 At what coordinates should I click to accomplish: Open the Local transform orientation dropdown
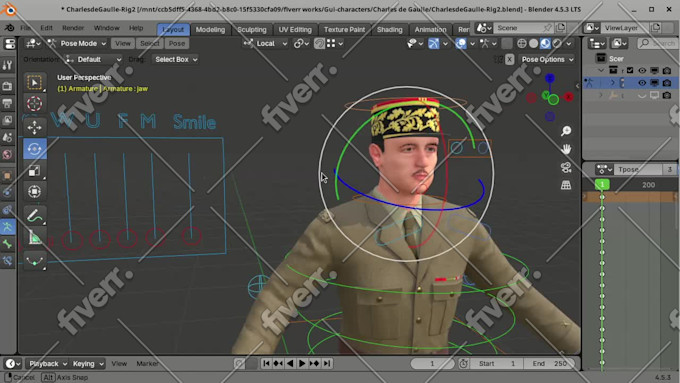pos(265,43)
